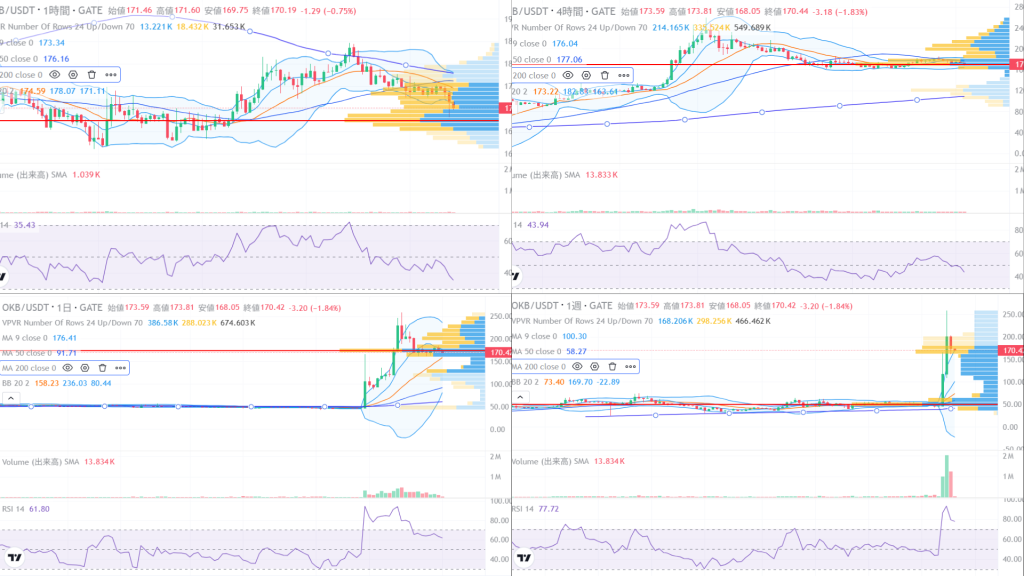
Task: Toggle MA 200 visibility on 4時間 chart
Action: 568,75
